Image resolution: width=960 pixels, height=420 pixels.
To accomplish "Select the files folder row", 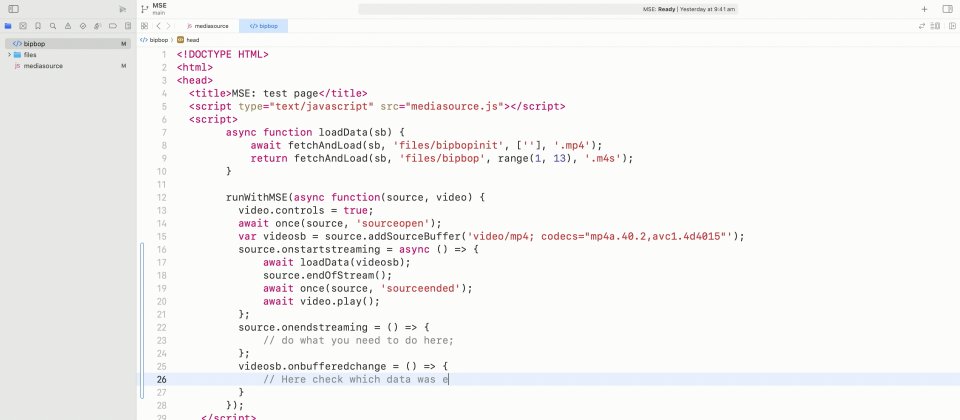I will click(x=68, y=55).
